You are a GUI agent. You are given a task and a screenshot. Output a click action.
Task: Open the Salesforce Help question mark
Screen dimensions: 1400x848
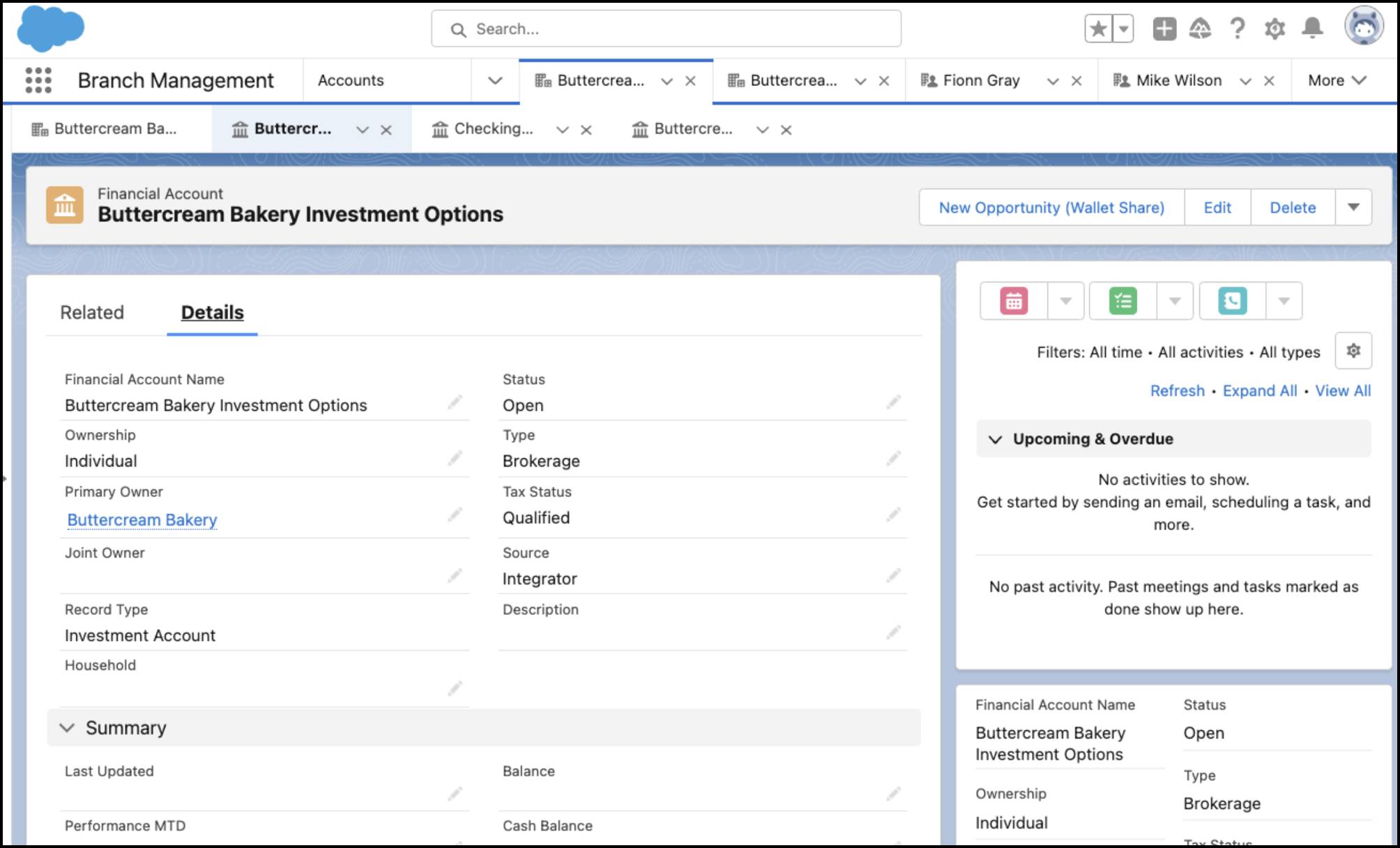[1238, 29]
